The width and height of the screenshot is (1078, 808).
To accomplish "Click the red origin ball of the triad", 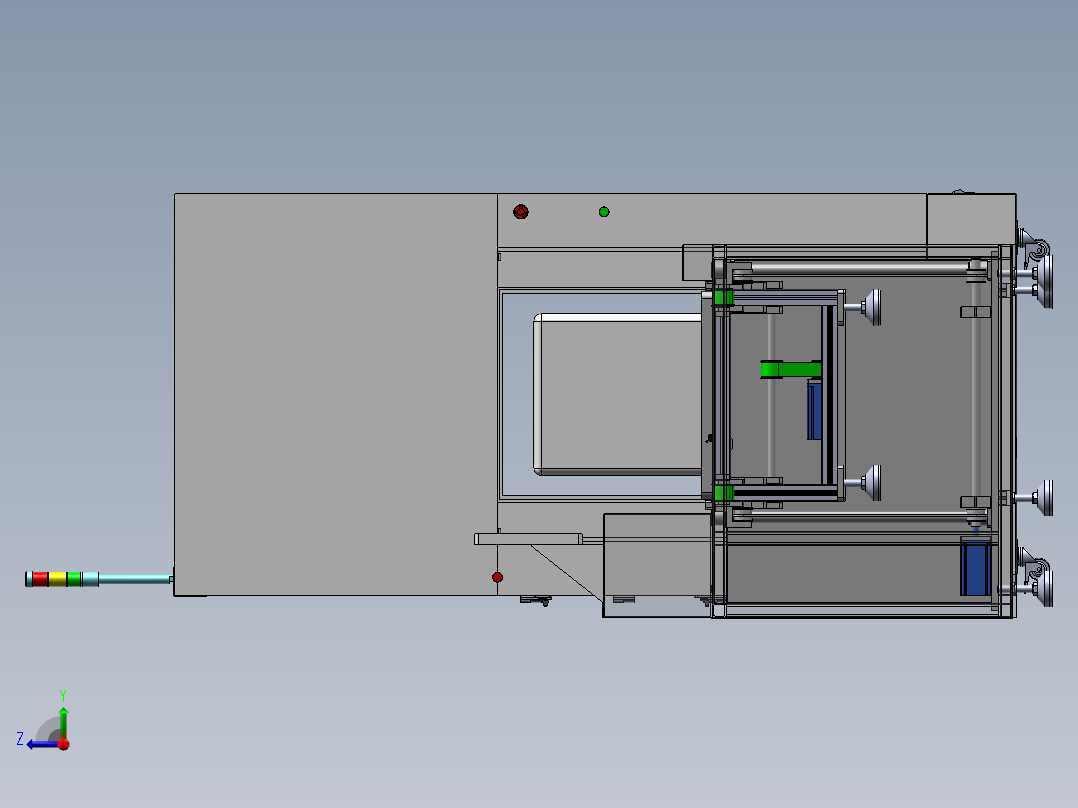I will [64, 744].
